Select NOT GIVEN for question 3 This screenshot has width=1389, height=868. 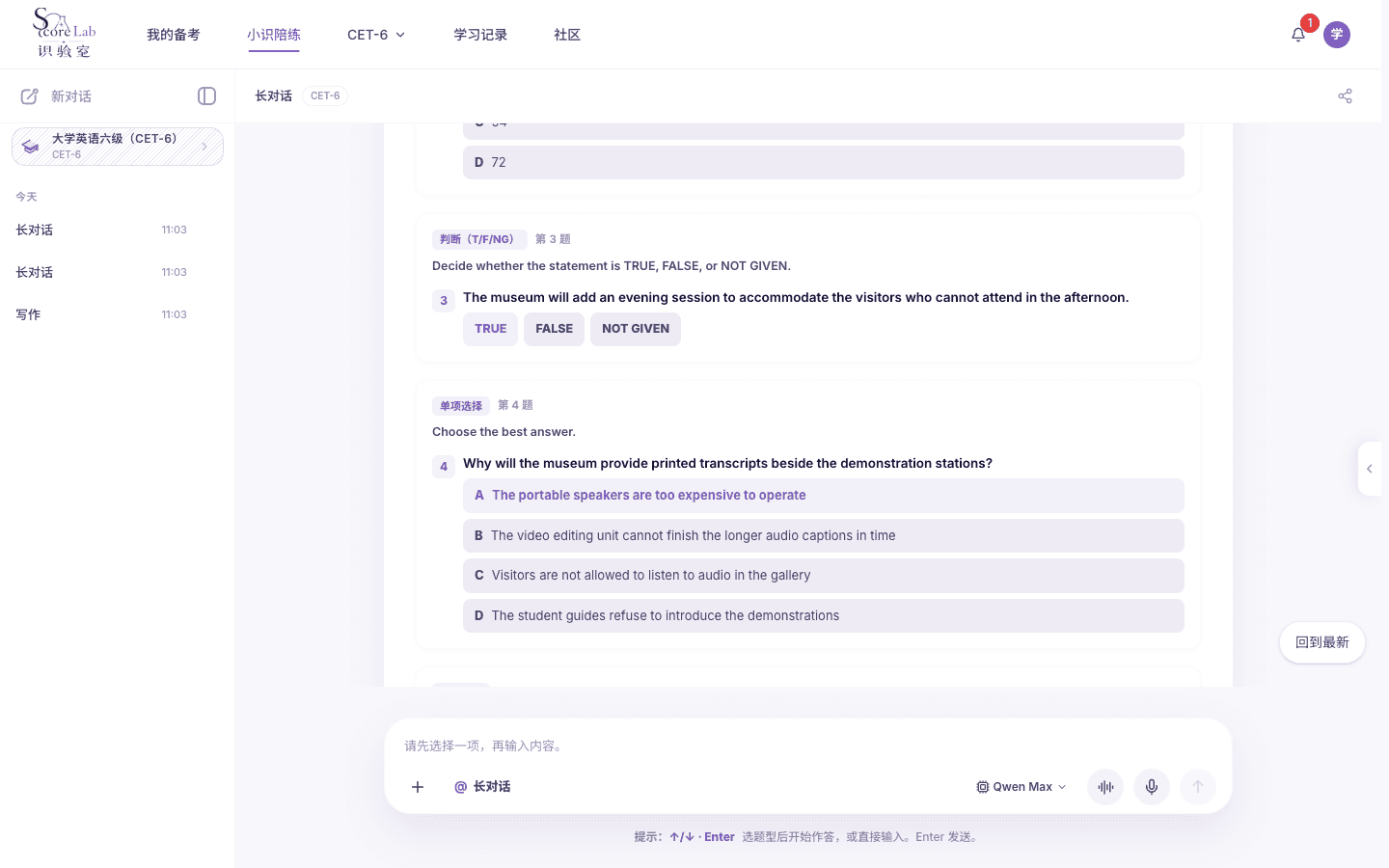point(636,329)
